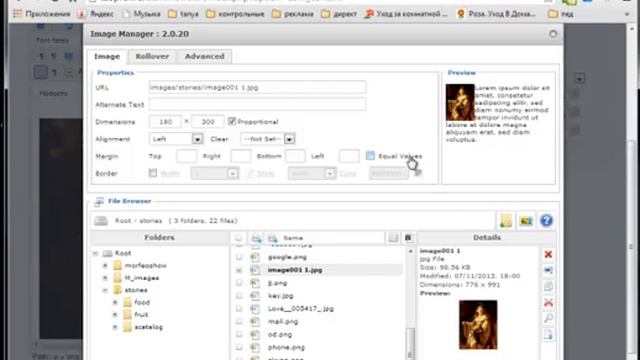Tick the checkbox for Love__005417_.jpg

[239, 309]
